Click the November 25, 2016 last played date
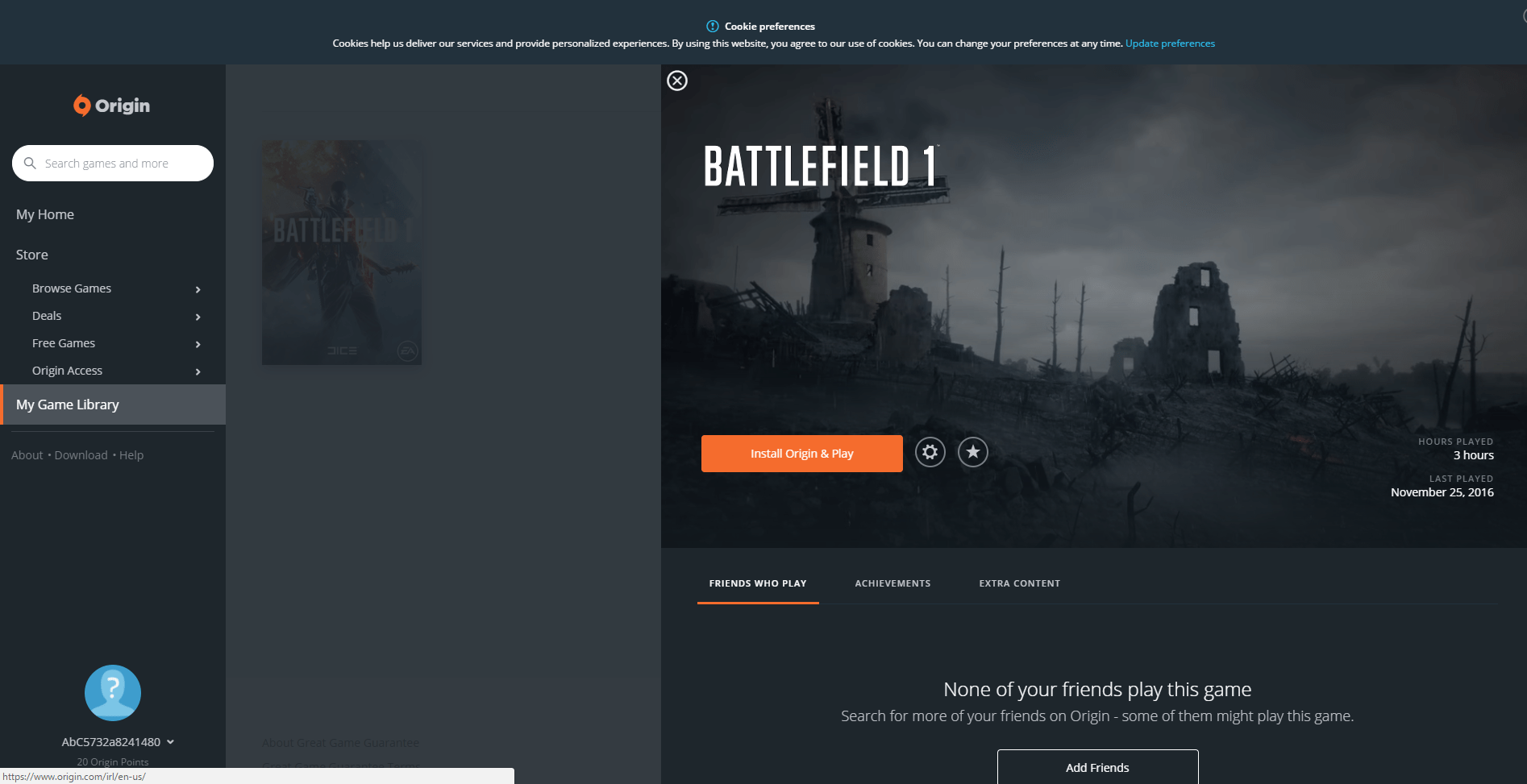The width and height of the screenshot is (1527, 784). pyautogui.click(x=1442, y=492)
